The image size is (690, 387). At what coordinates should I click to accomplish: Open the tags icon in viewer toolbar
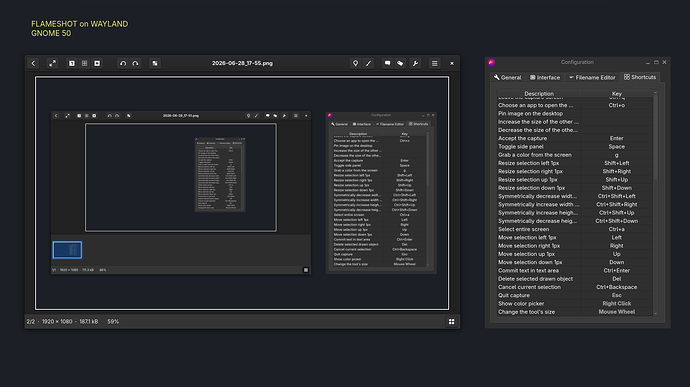pos(400,63)
